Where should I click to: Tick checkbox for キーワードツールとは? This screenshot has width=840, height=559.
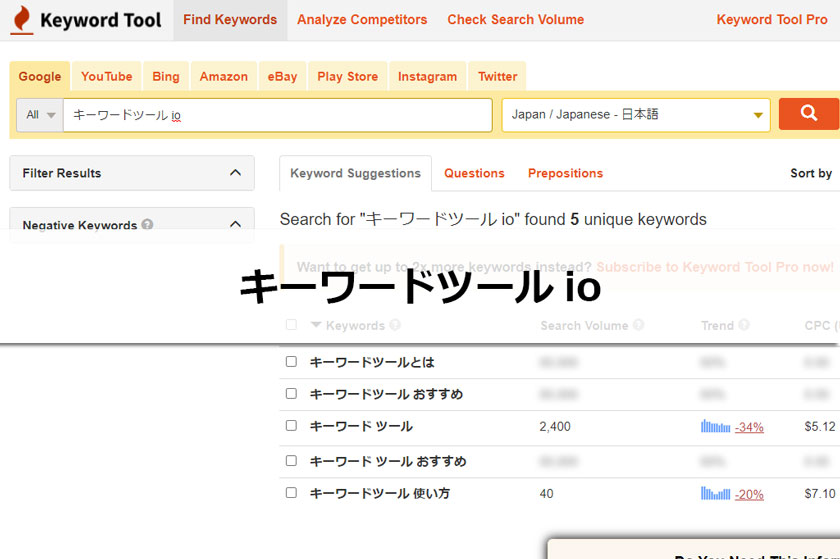(291, 362)
